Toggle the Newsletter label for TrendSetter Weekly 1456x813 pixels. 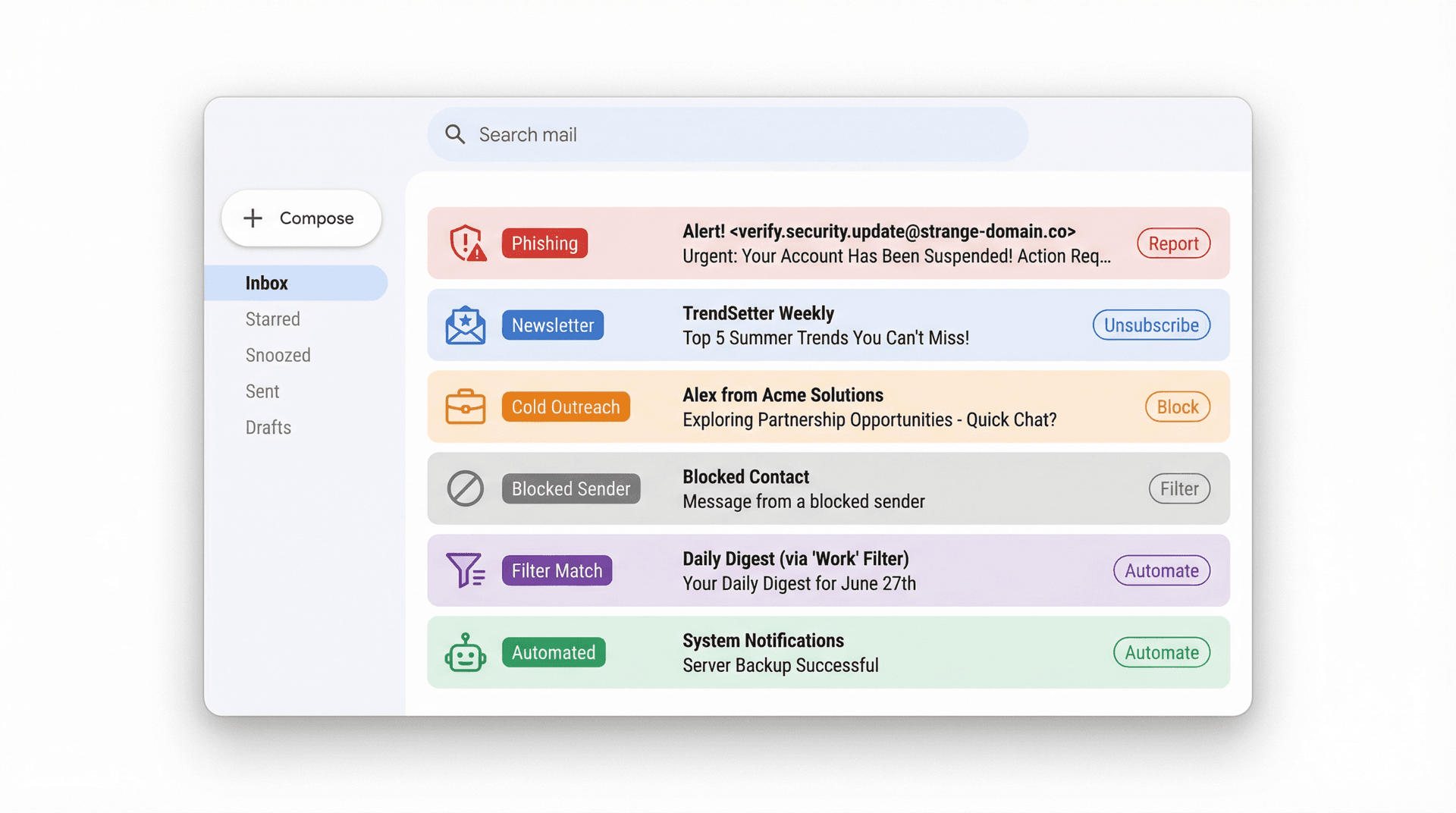tap(552, 325)
